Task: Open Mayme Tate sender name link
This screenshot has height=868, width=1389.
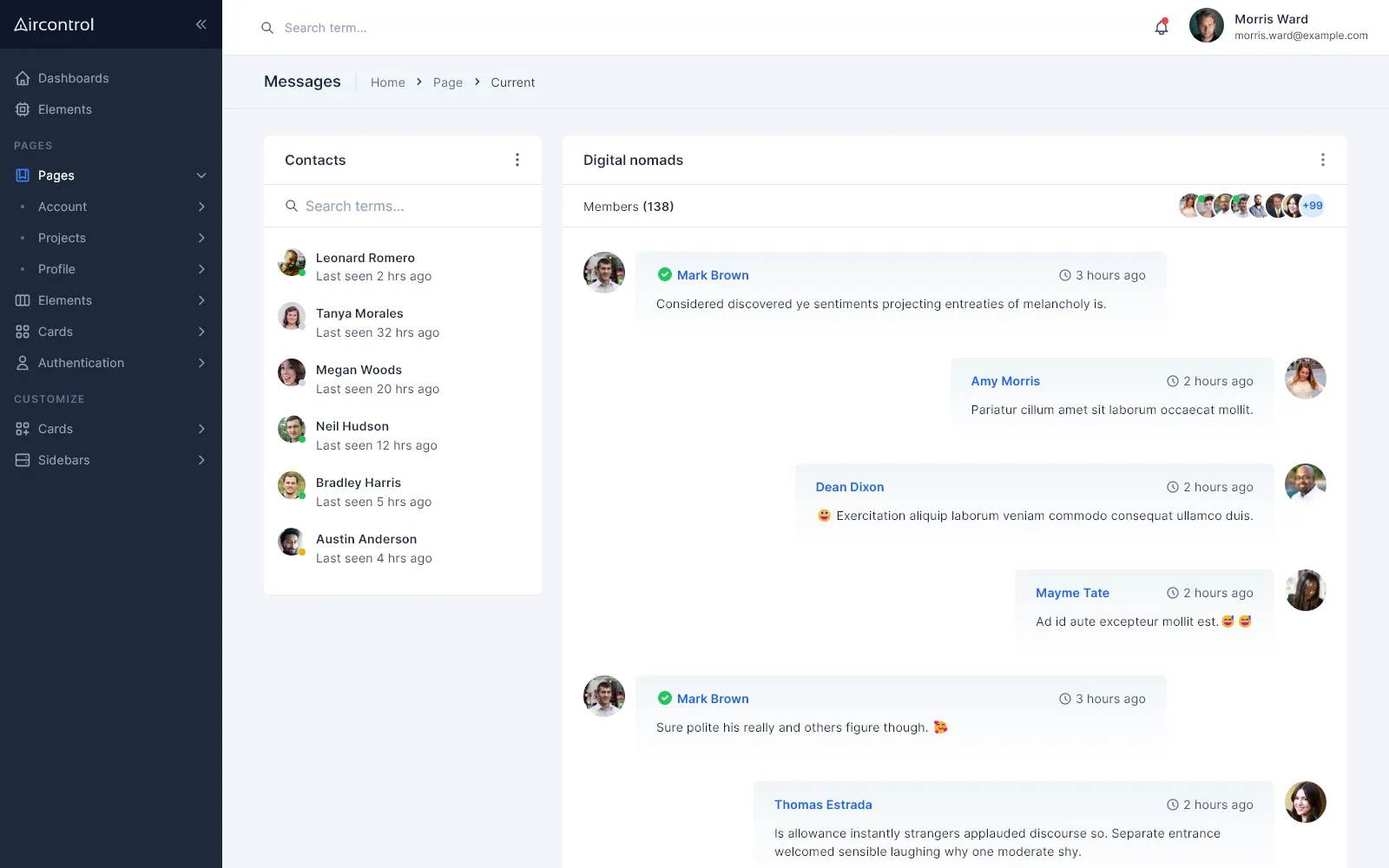Action: [1072, 593]
